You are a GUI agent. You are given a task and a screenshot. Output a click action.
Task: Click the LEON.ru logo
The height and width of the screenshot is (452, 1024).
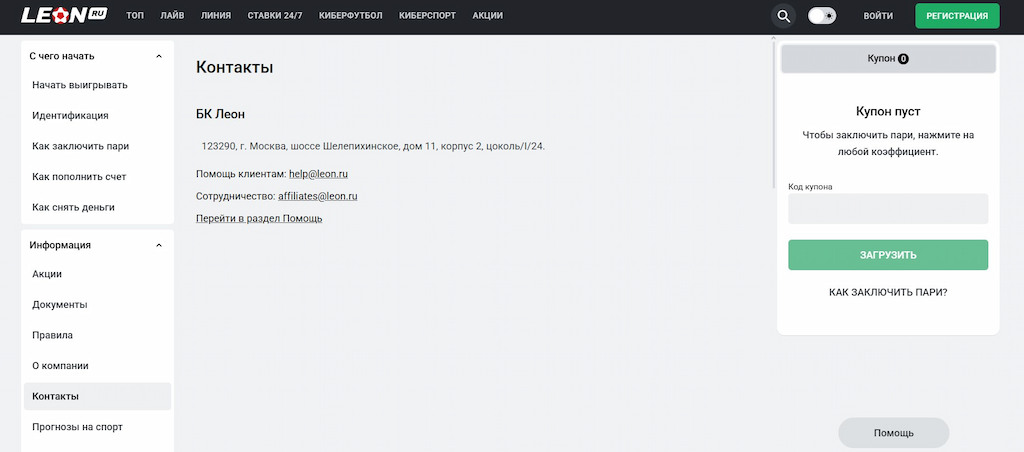(x=64, y=15)
